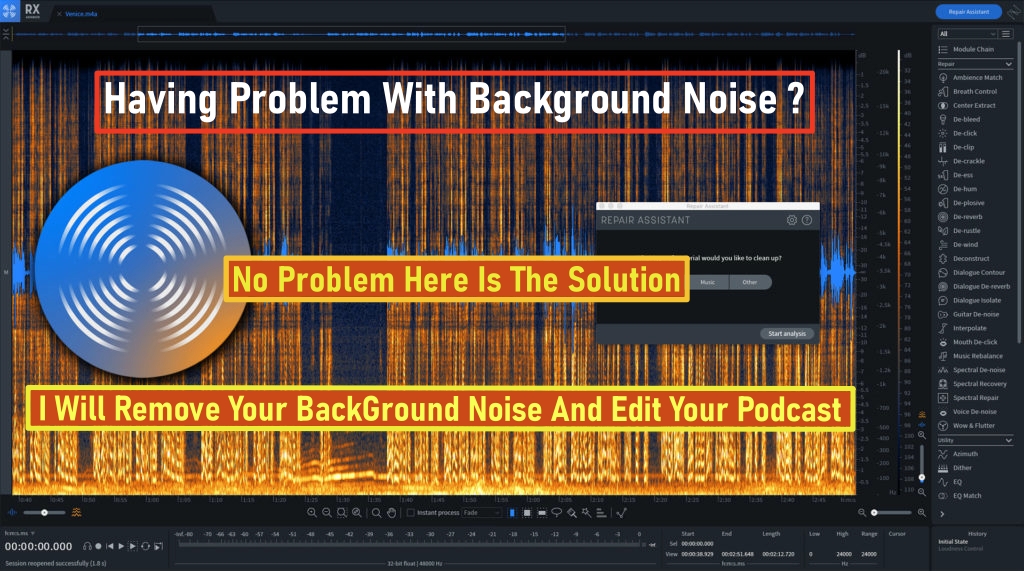Toggle headphone input monitoring
The image size is (1024, 571).
(87, 546)
